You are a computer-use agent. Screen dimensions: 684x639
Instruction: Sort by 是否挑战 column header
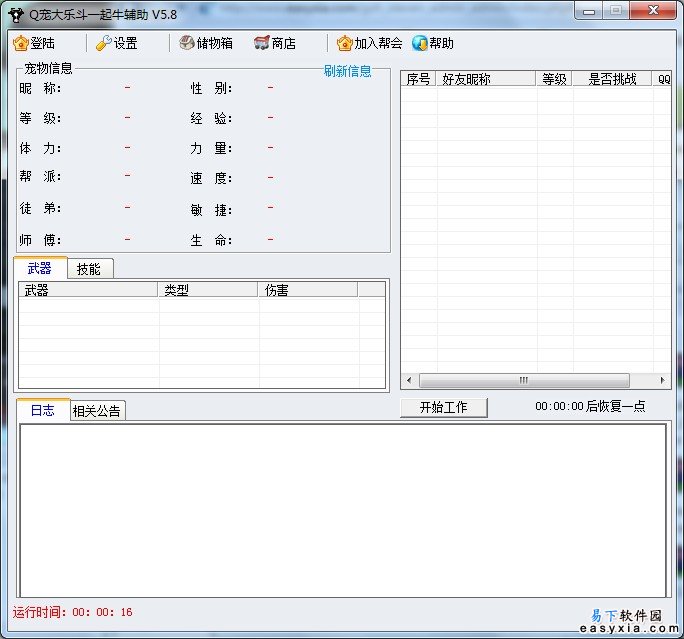(x=610, y=79)
